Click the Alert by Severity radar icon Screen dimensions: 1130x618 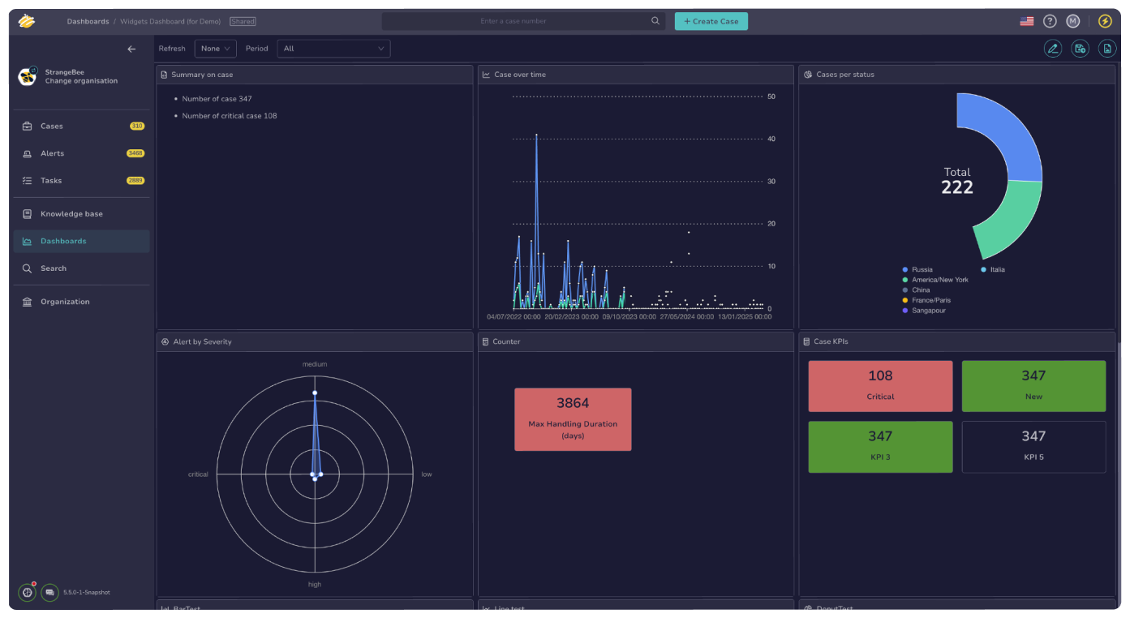pyautogui.click(x=164, y=341)
